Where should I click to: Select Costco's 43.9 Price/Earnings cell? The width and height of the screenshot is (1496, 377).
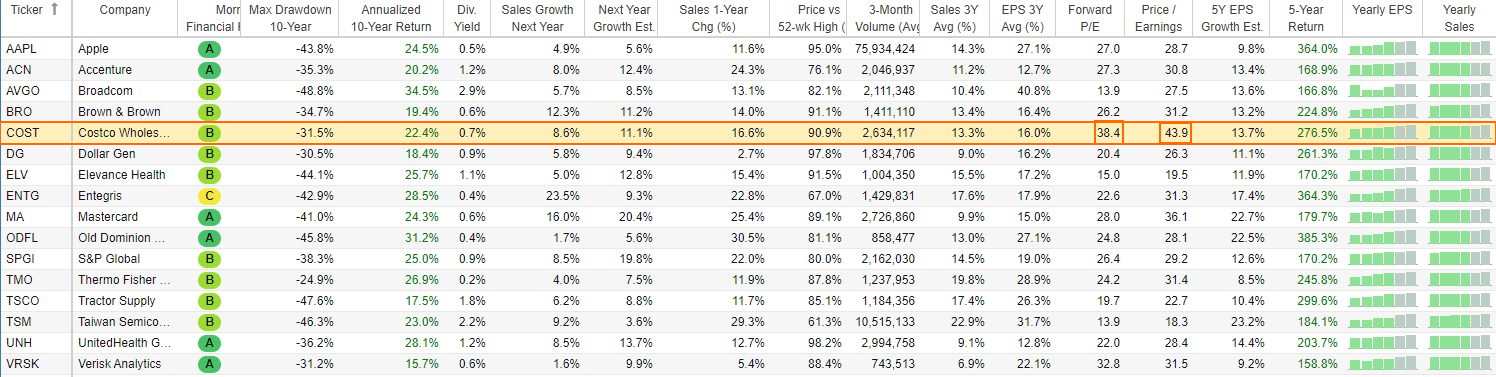click(1174, 133)
